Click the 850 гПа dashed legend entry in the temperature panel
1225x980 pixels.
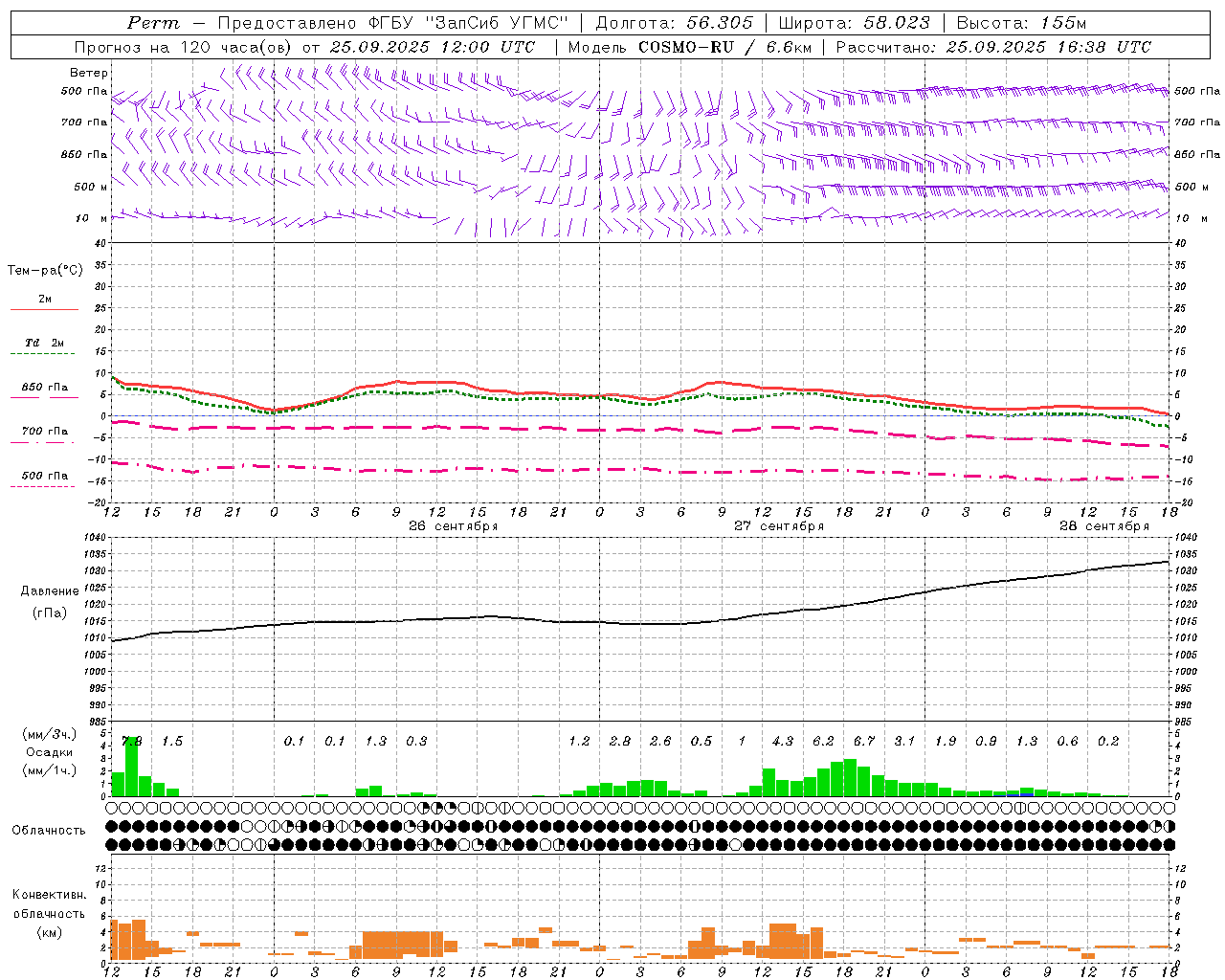[x=45, y=392]
